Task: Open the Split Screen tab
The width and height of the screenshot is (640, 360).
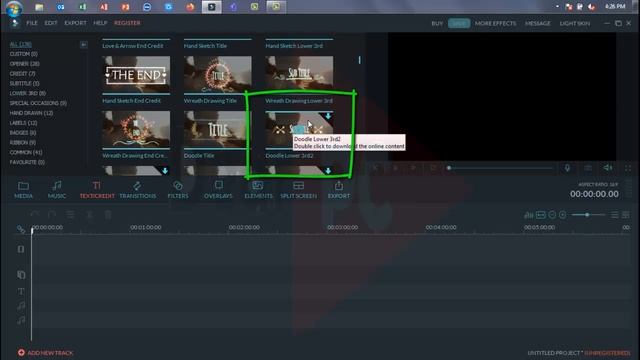Action: tap(298, 190)
